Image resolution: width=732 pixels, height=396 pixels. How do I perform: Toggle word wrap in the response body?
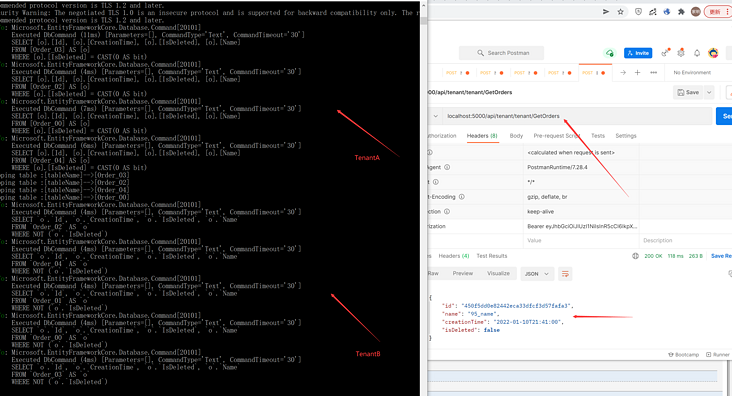click(x=565, y=274)
